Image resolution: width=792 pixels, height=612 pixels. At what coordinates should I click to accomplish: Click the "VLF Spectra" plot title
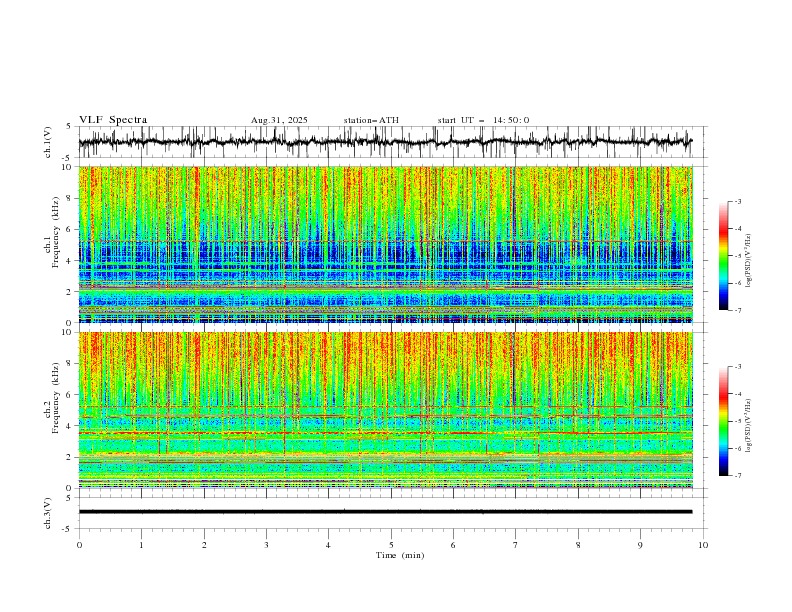click(x=113, y=120)
